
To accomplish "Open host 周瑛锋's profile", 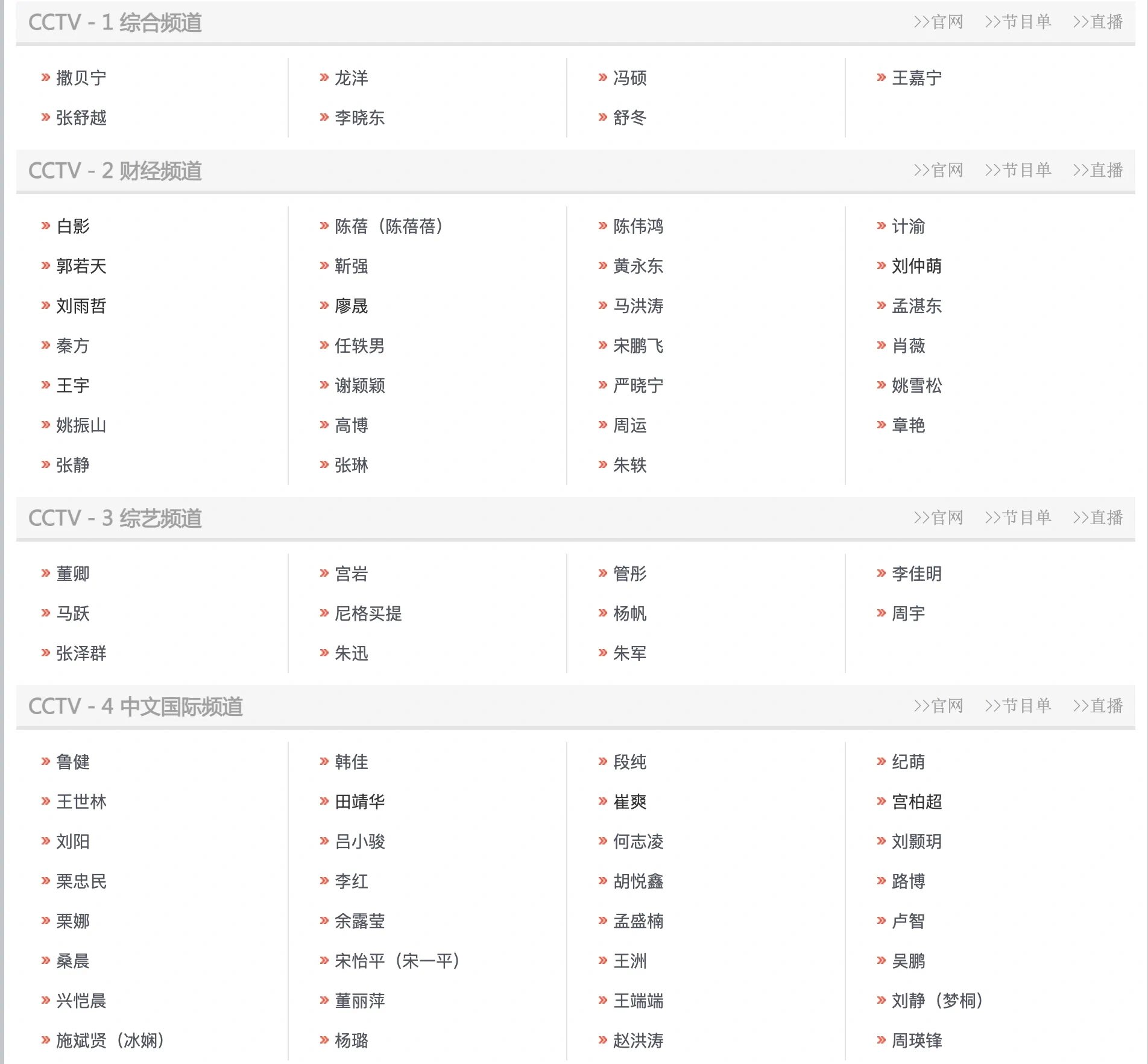I will (x=917, y=1040).
